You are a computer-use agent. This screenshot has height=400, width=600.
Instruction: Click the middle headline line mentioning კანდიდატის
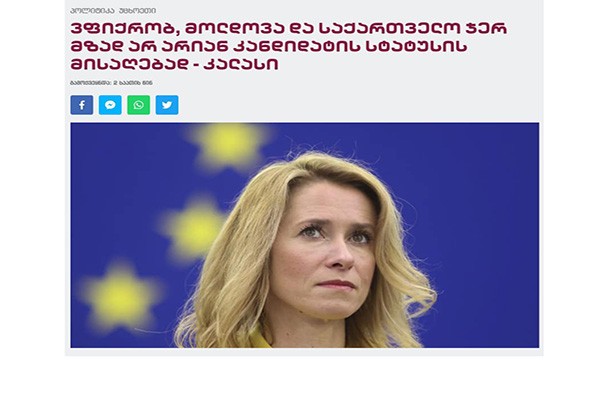(x=269, y=46)
